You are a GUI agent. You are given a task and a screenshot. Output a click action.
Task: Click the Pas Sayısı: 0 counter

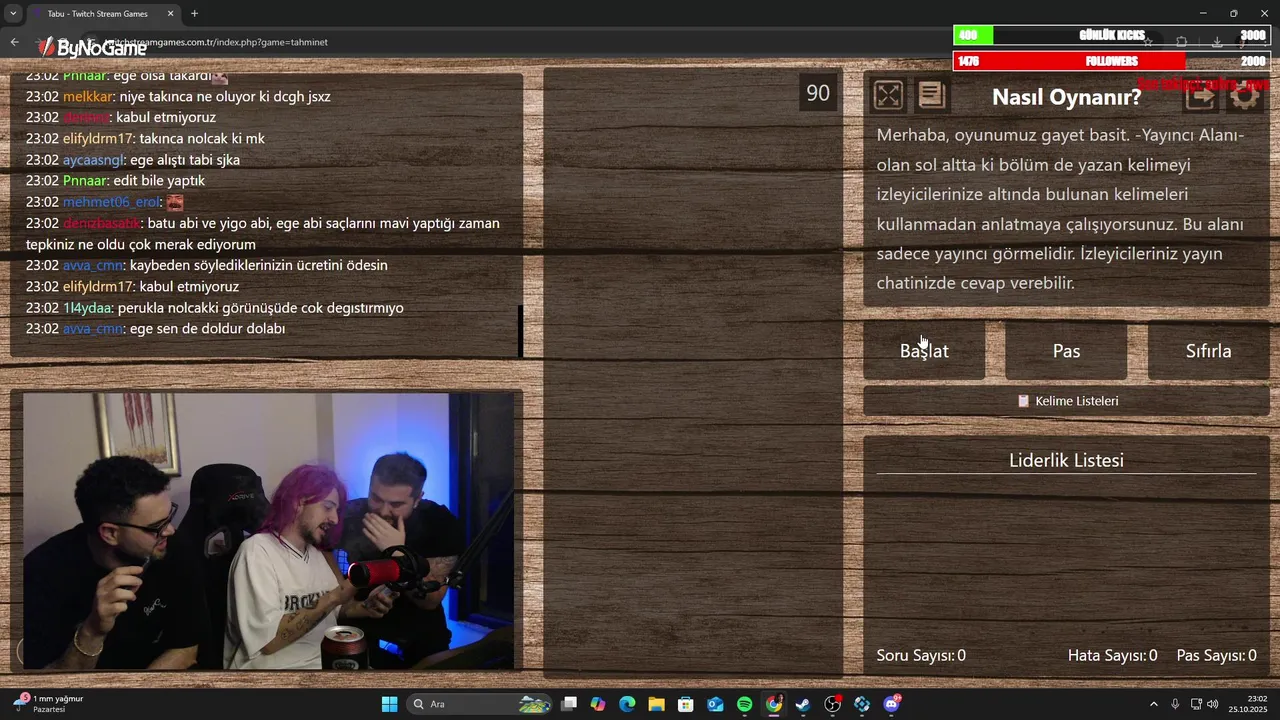pyautogui.click(x=1216, y=656)
